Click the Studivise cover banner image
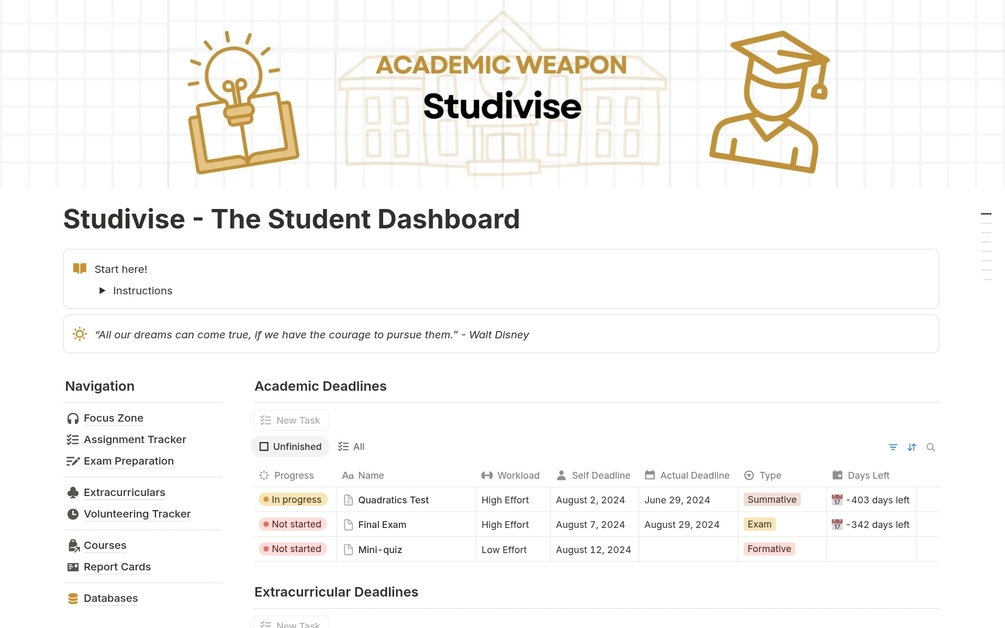This screenshot has width=1005, height=628. 502,94
